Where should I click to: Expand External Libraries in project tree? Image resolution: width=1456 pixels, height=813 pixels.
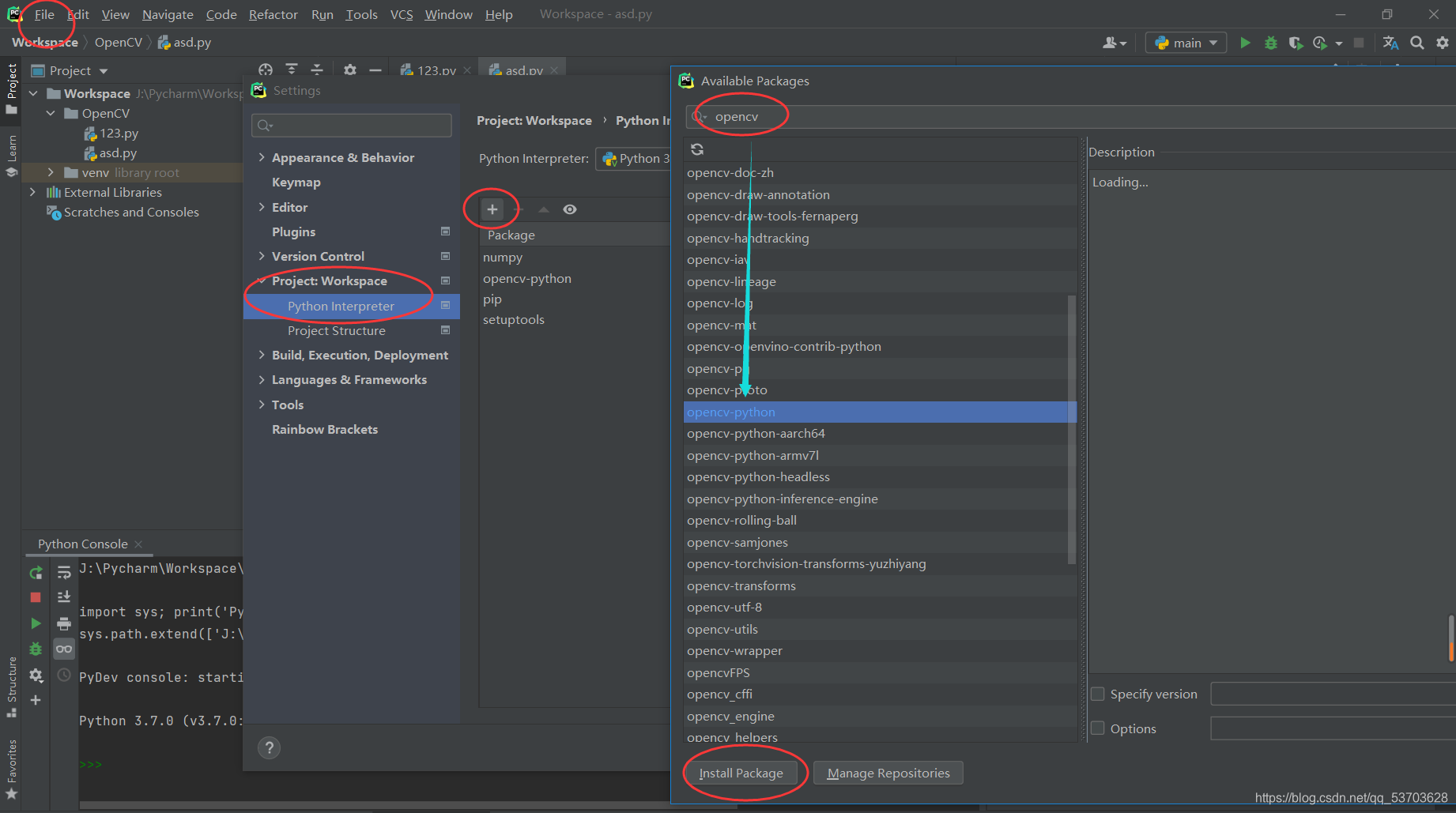(32, 192)
